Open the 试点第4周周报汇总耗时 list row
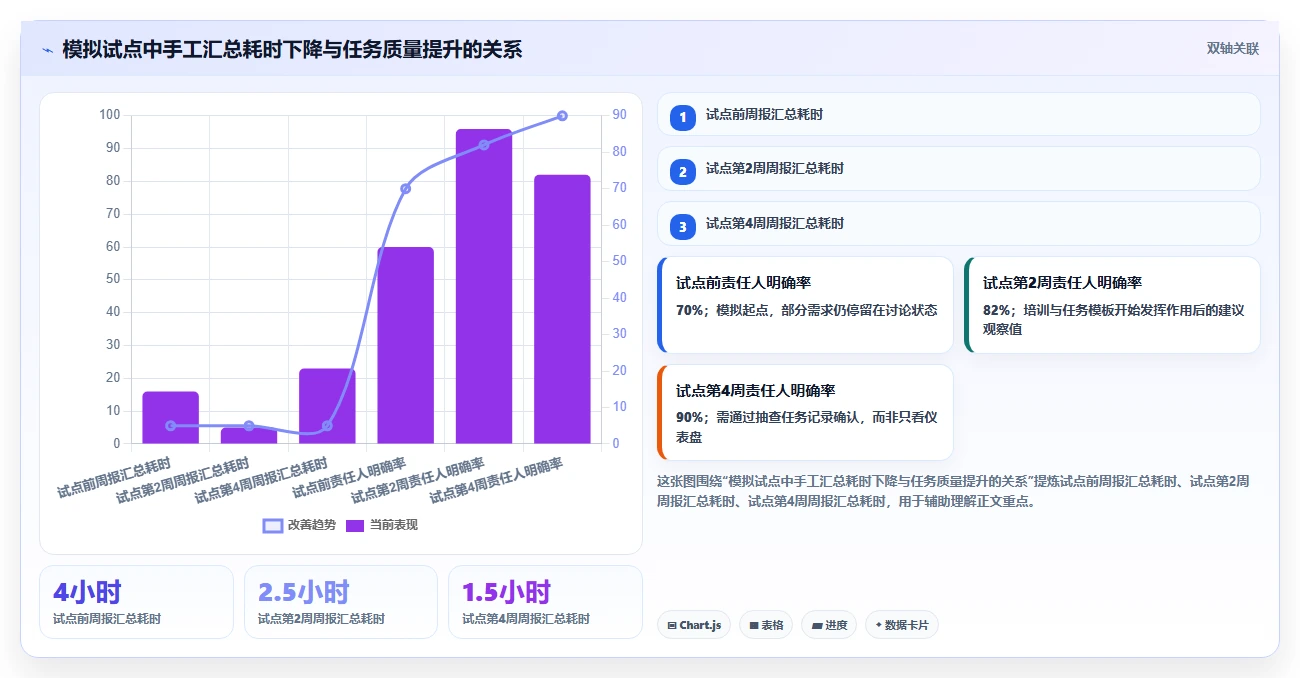This screenshot has width=1300, height=678. click(958, 223)
